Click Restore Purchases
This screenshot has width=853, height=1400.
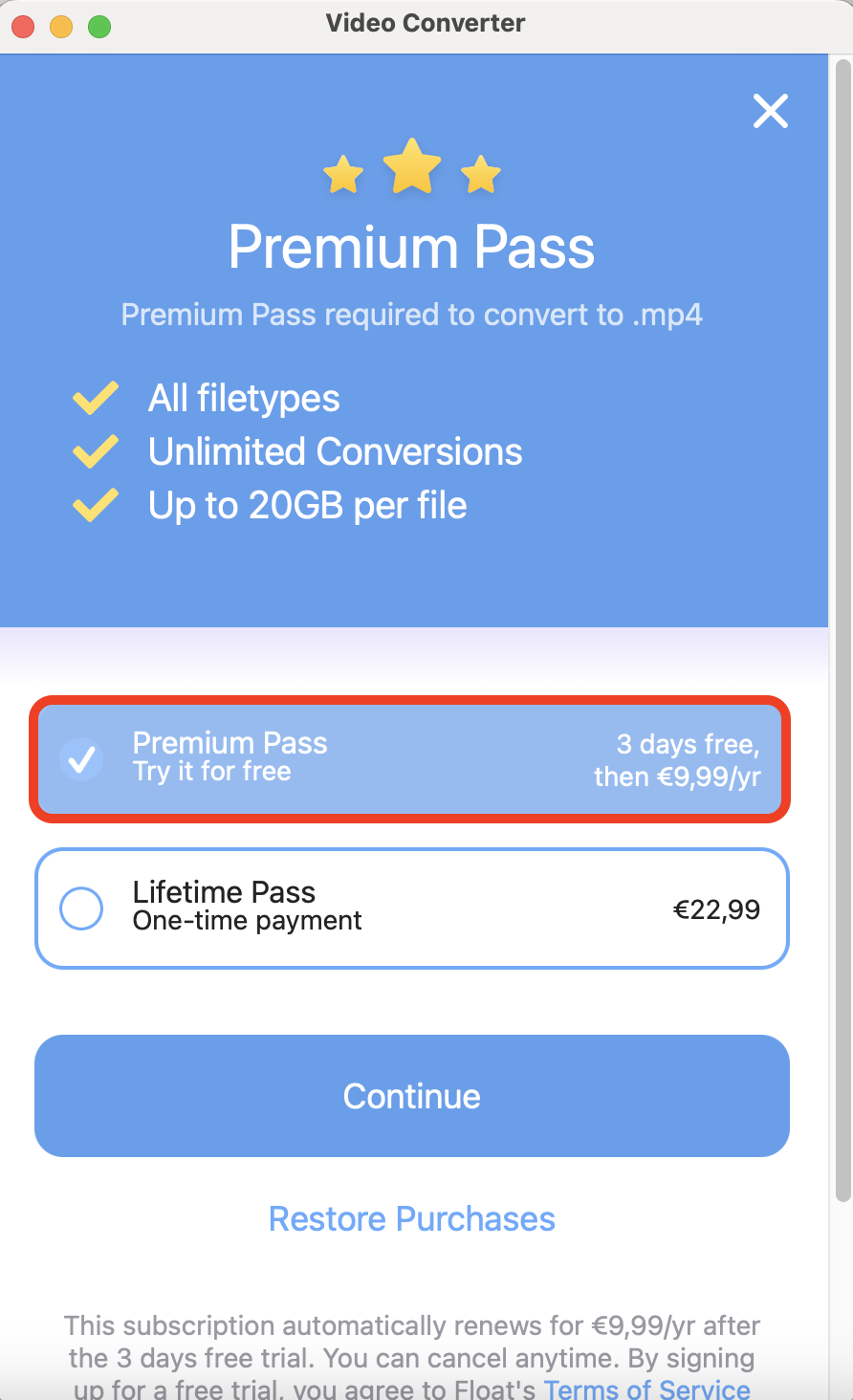click(412, 1219)
